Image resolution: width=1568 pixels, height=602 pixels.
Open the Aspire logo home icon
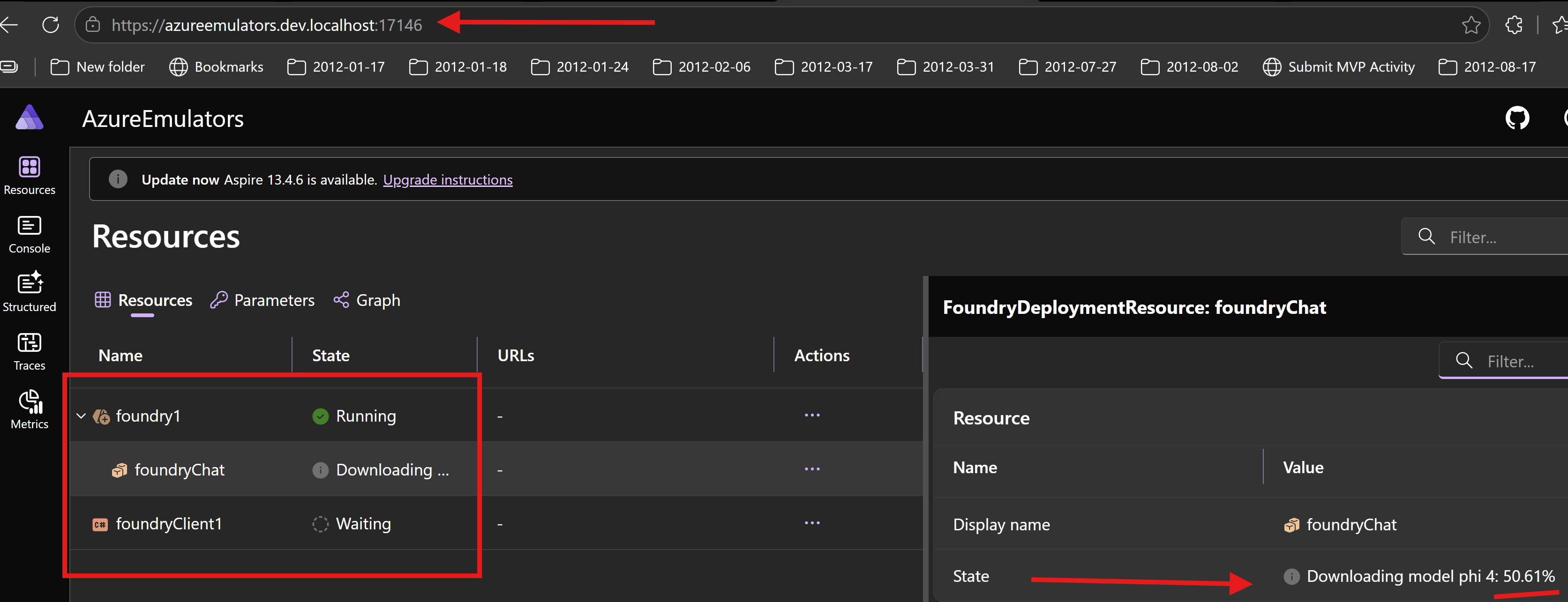29,118
